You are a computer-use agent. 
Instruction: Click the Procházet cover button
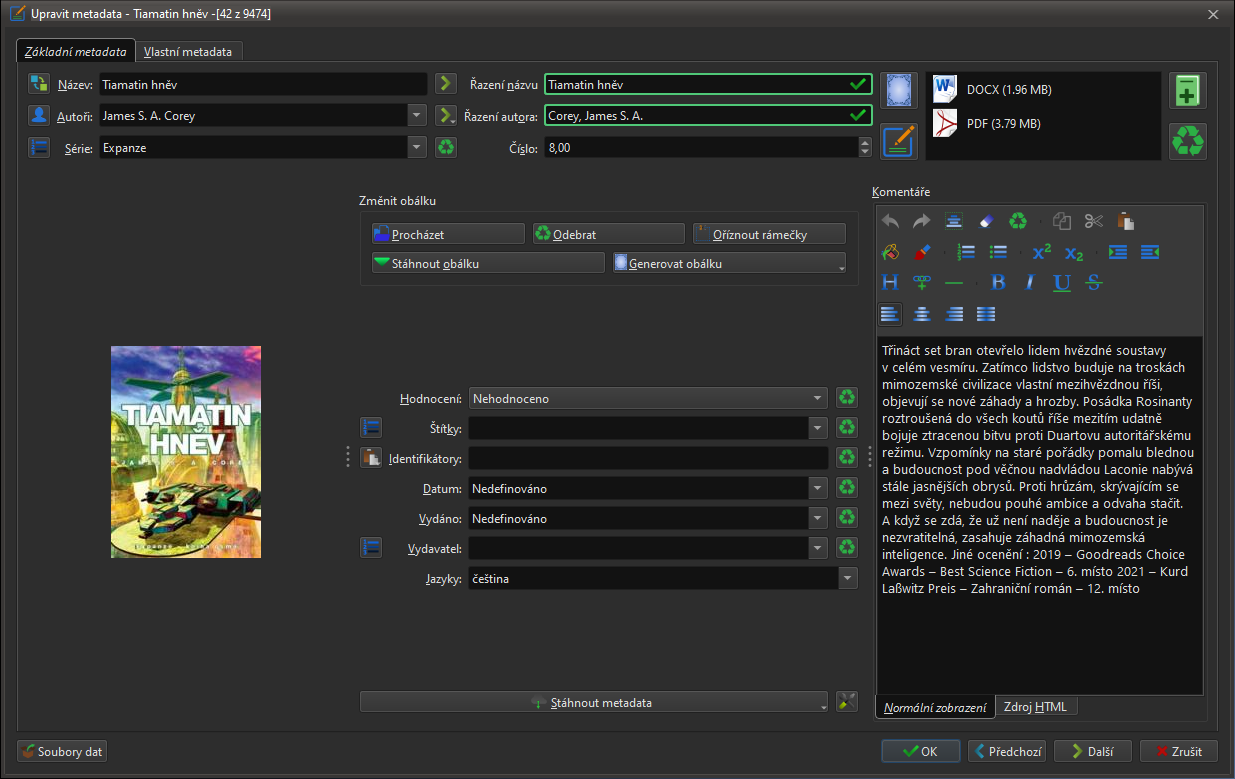(448, 234)
